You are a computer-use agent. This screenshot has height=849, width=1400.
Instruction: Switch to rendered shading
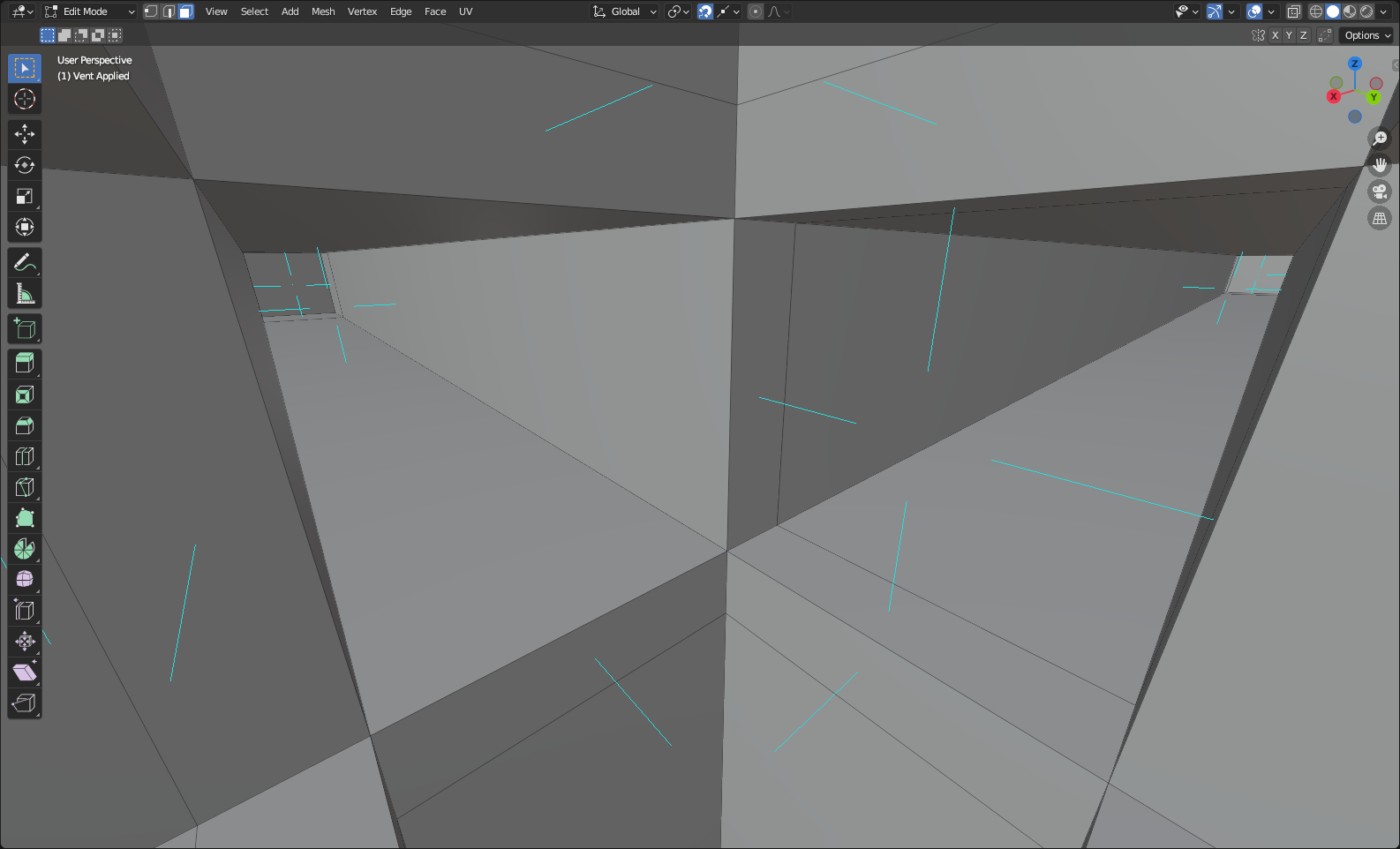pos(1366,11)
